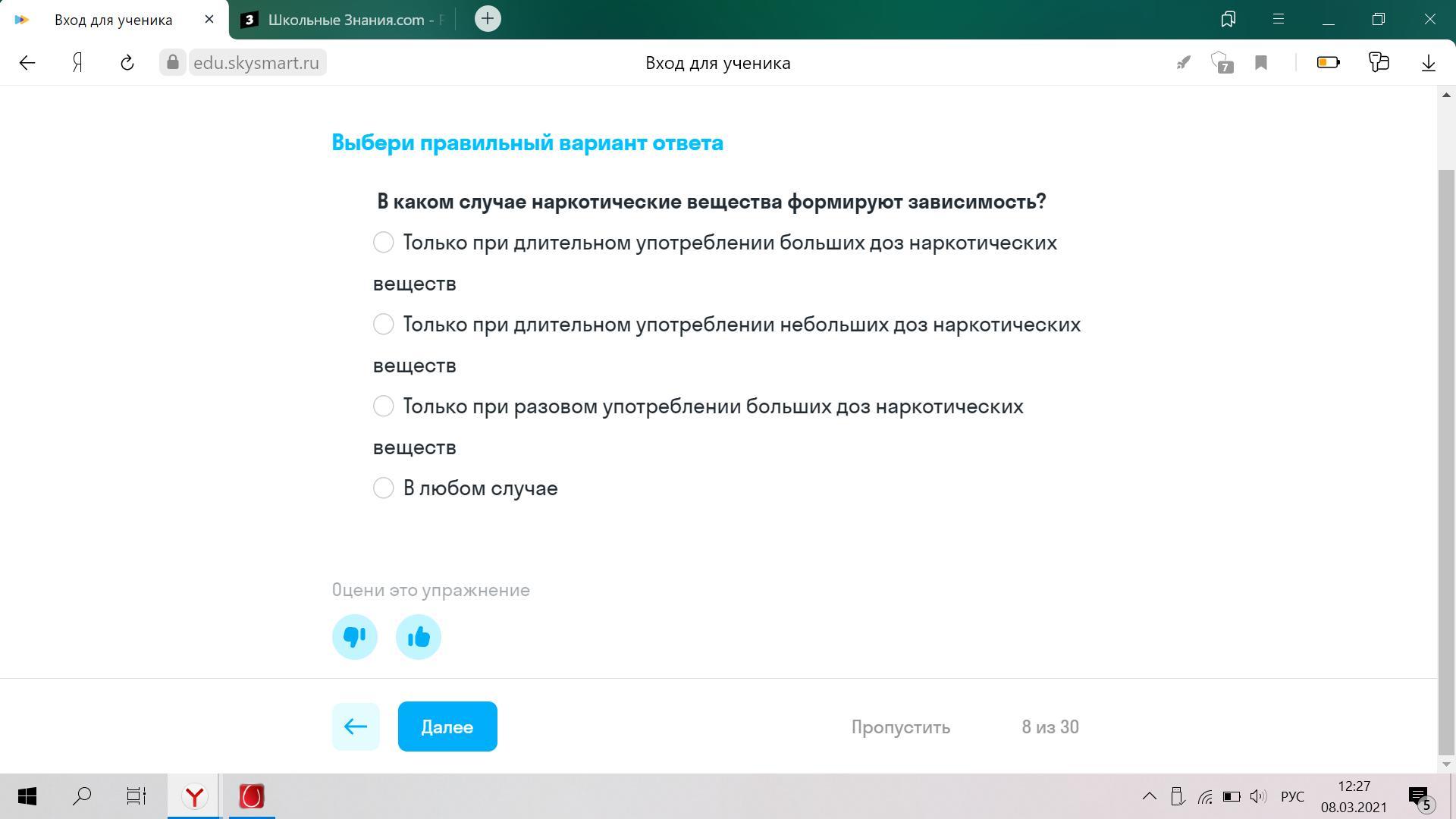Reload the page with refresh icon
This screenshot has width=1456, height=819.
click(127, 63)
